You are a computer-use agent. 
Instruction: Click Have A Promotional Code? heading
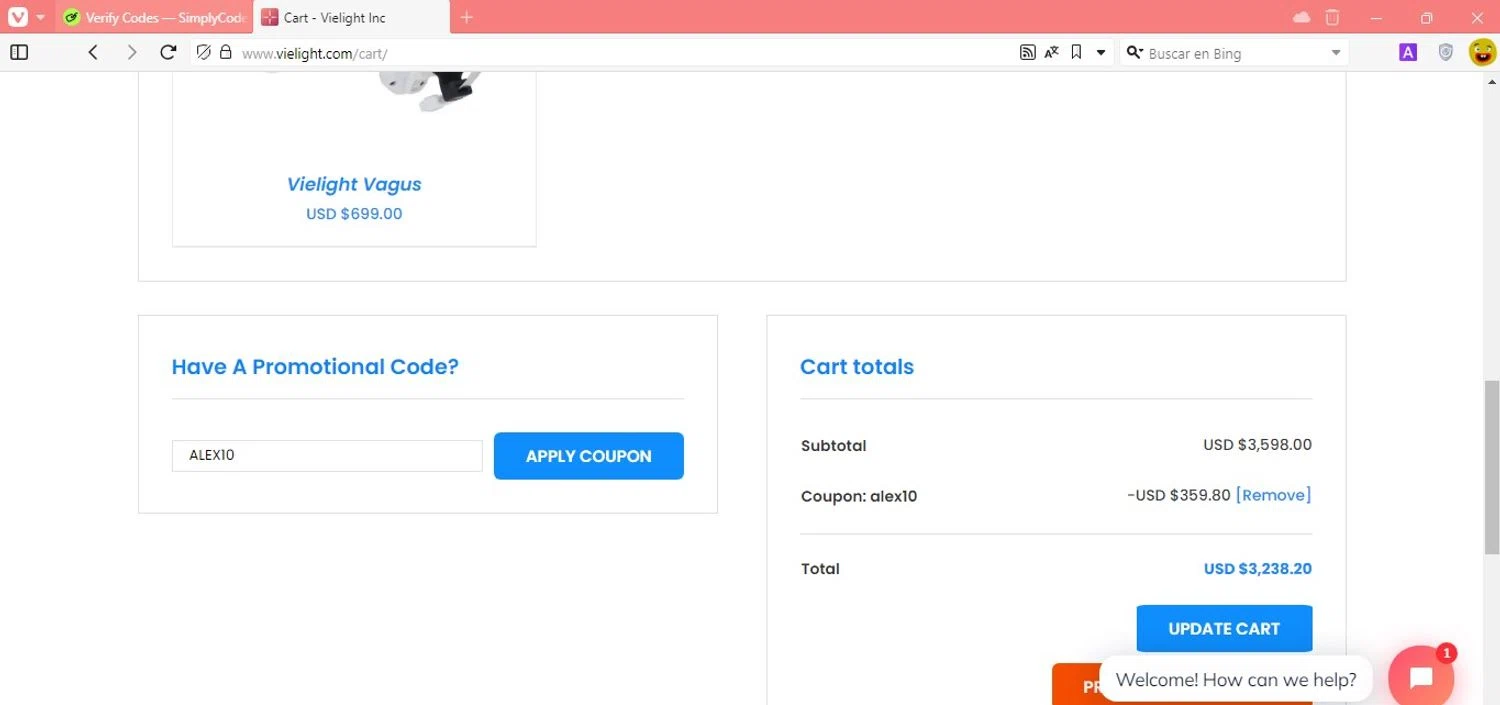[x=315, y=367]
